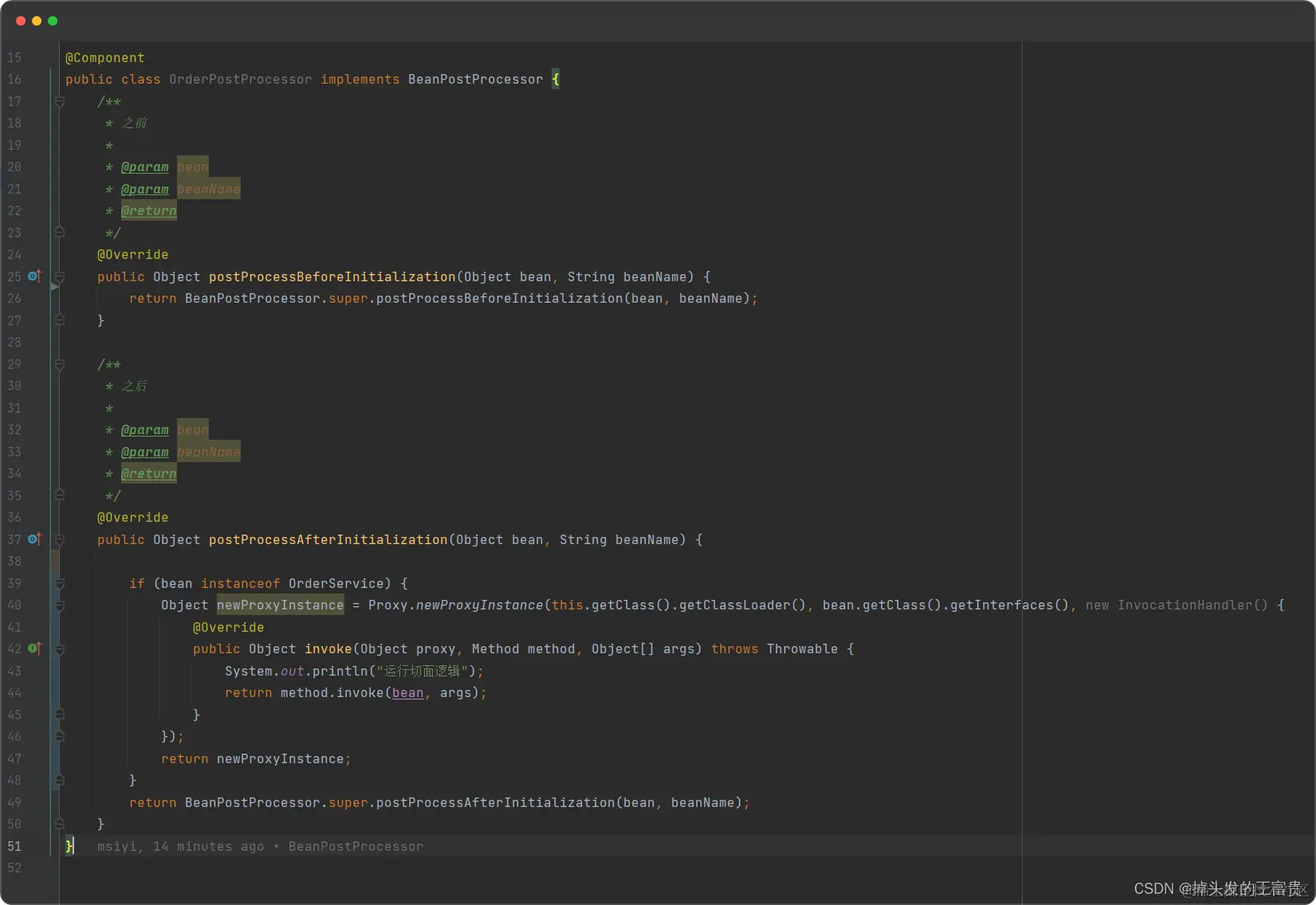The image size is (1316, 905).
Task: Click the fold end marker on line 50
Action: tap(60, 823)
